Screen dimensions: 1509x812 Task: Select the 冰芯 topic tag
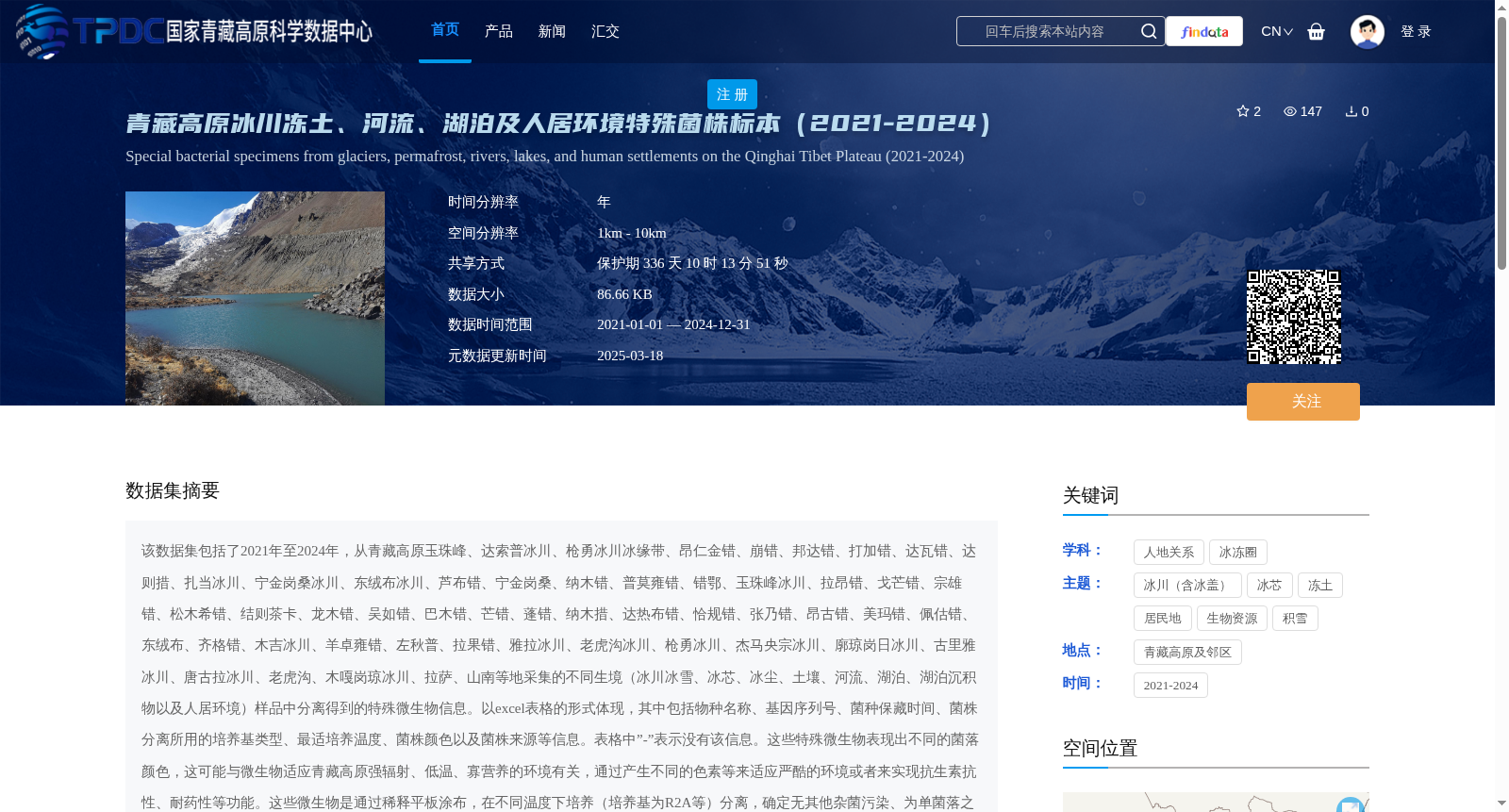click(x=1269, y=585)
